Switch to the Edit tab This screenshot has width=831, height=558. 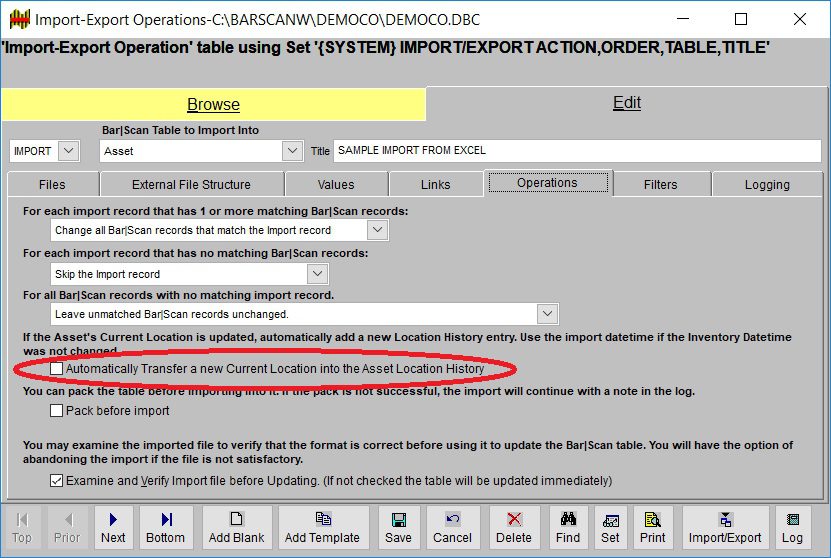(x=627, y=103)
